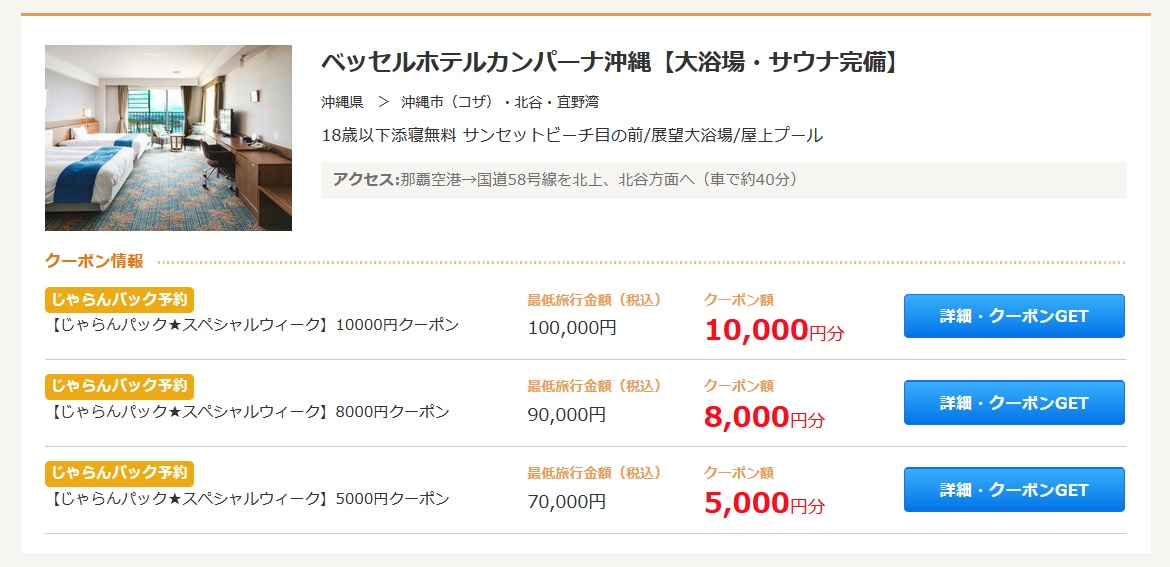This screenshot has height=567, width=1170.
Task: Click the red 10,000円分 coupon amount
Action: pyautogui.click(x=774, y=329)
